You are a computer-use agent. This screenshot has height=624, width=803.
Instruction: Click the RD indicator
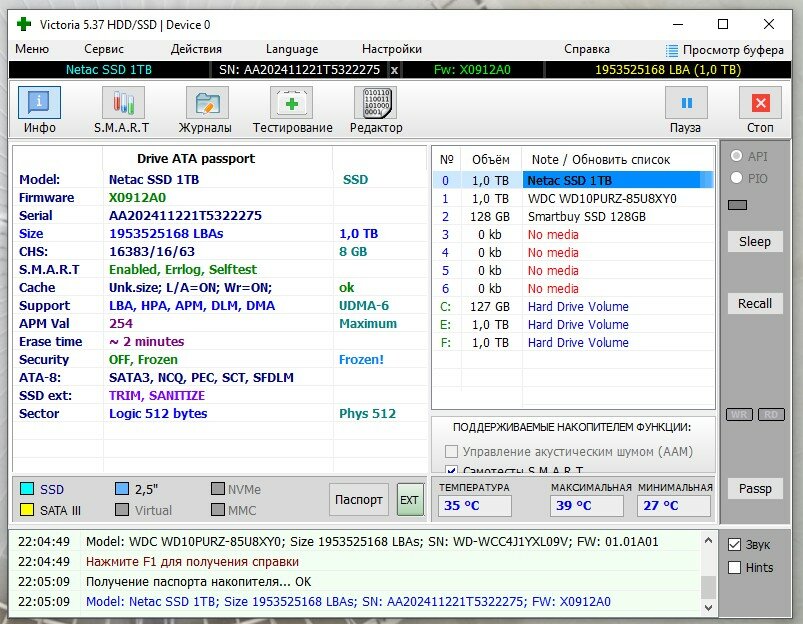point(771,414)
